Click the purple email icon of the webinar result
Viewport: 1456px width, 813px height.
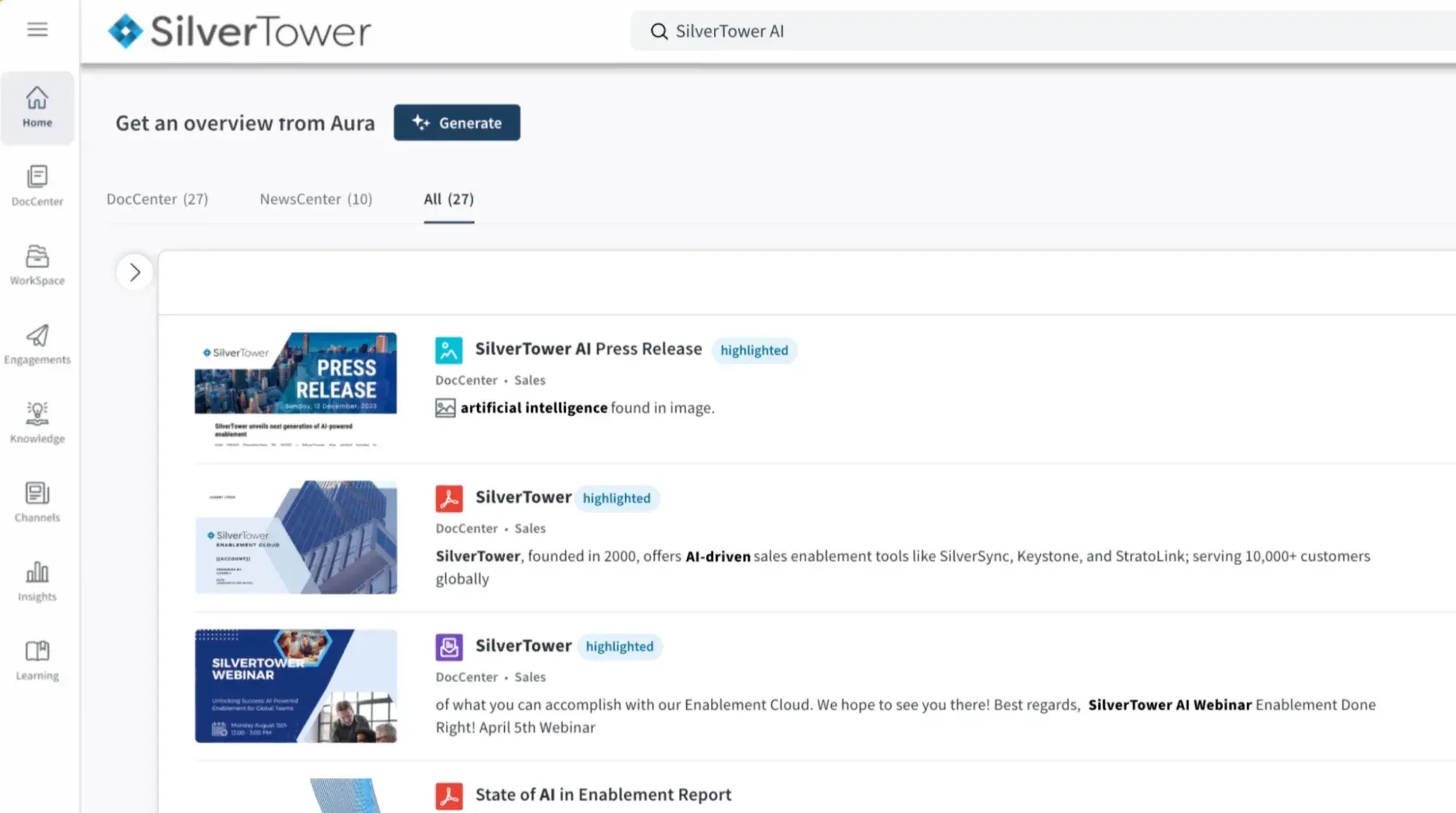(x=449, y=647)
